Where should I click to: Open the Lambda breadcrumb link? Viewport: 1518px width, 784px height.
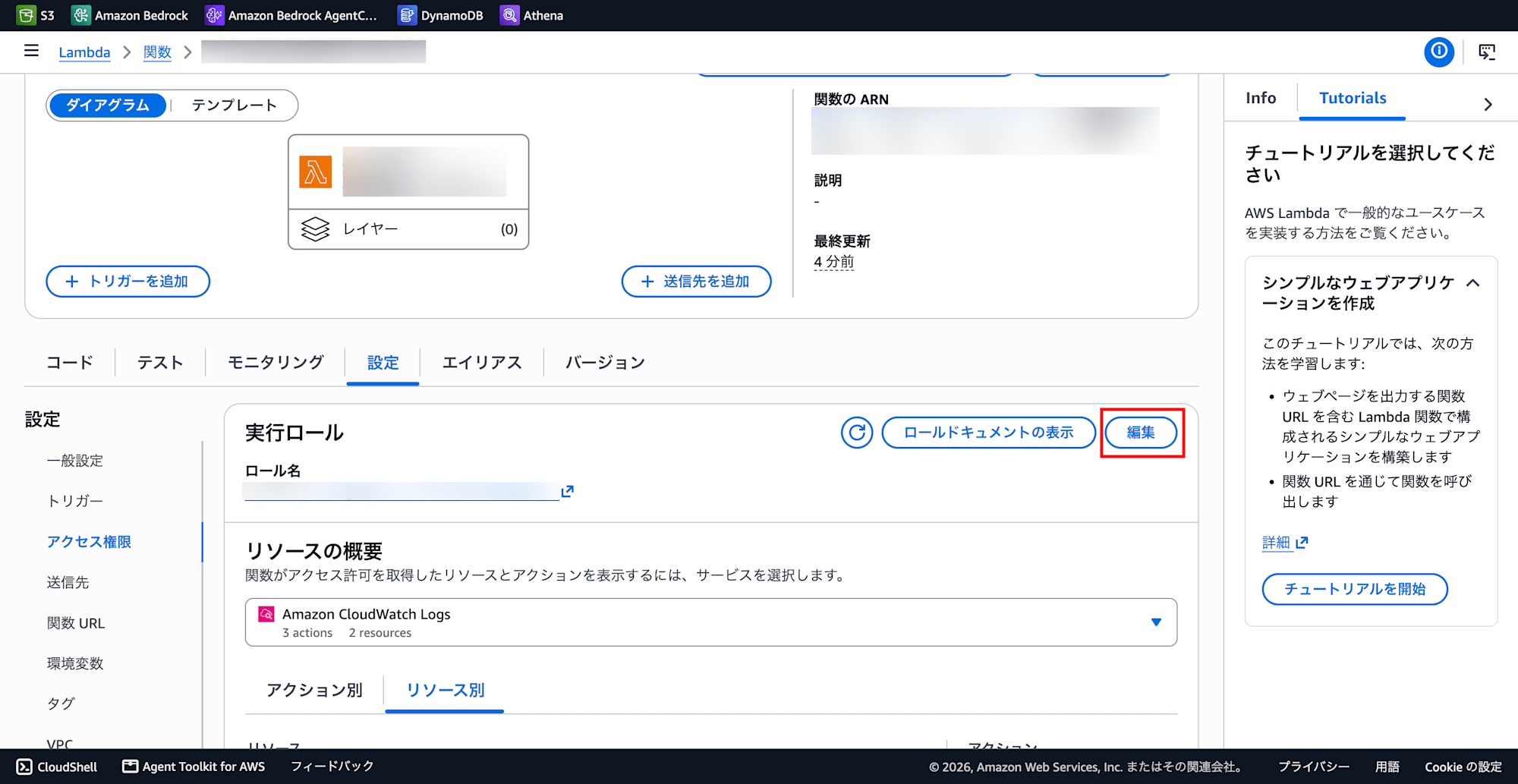[84, 52]
